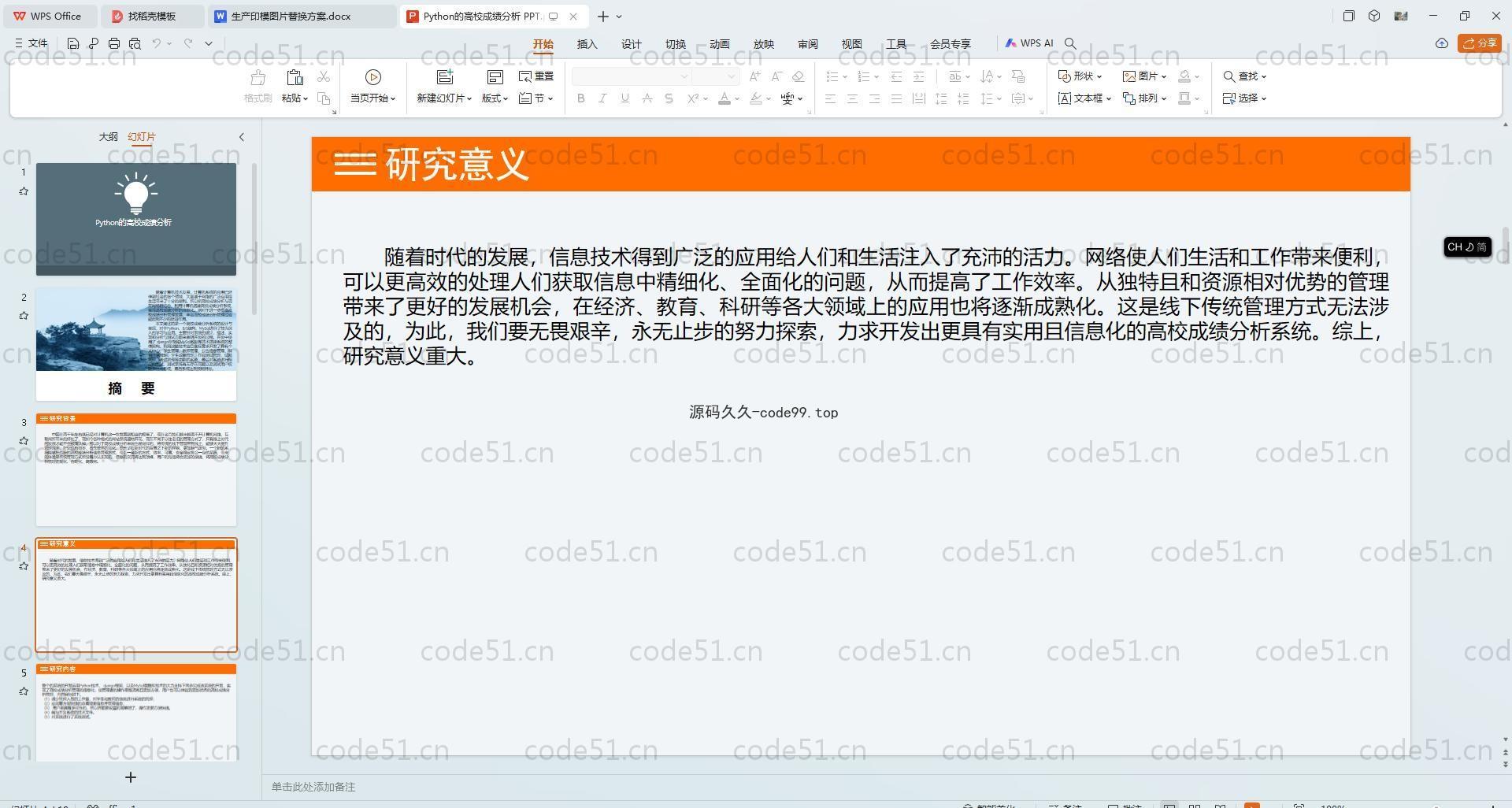Click the Print icon in quick access toolbar
The image size is (1512, 808).
click(114, 43)
